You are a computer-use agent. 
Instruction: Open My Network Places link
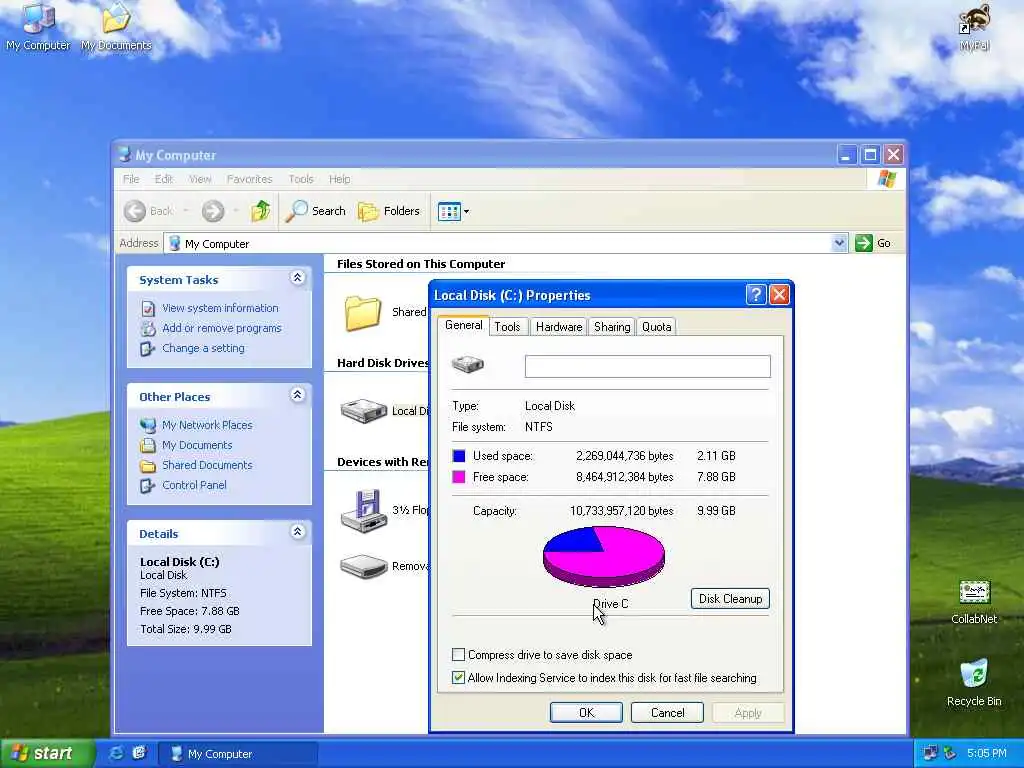207,424
